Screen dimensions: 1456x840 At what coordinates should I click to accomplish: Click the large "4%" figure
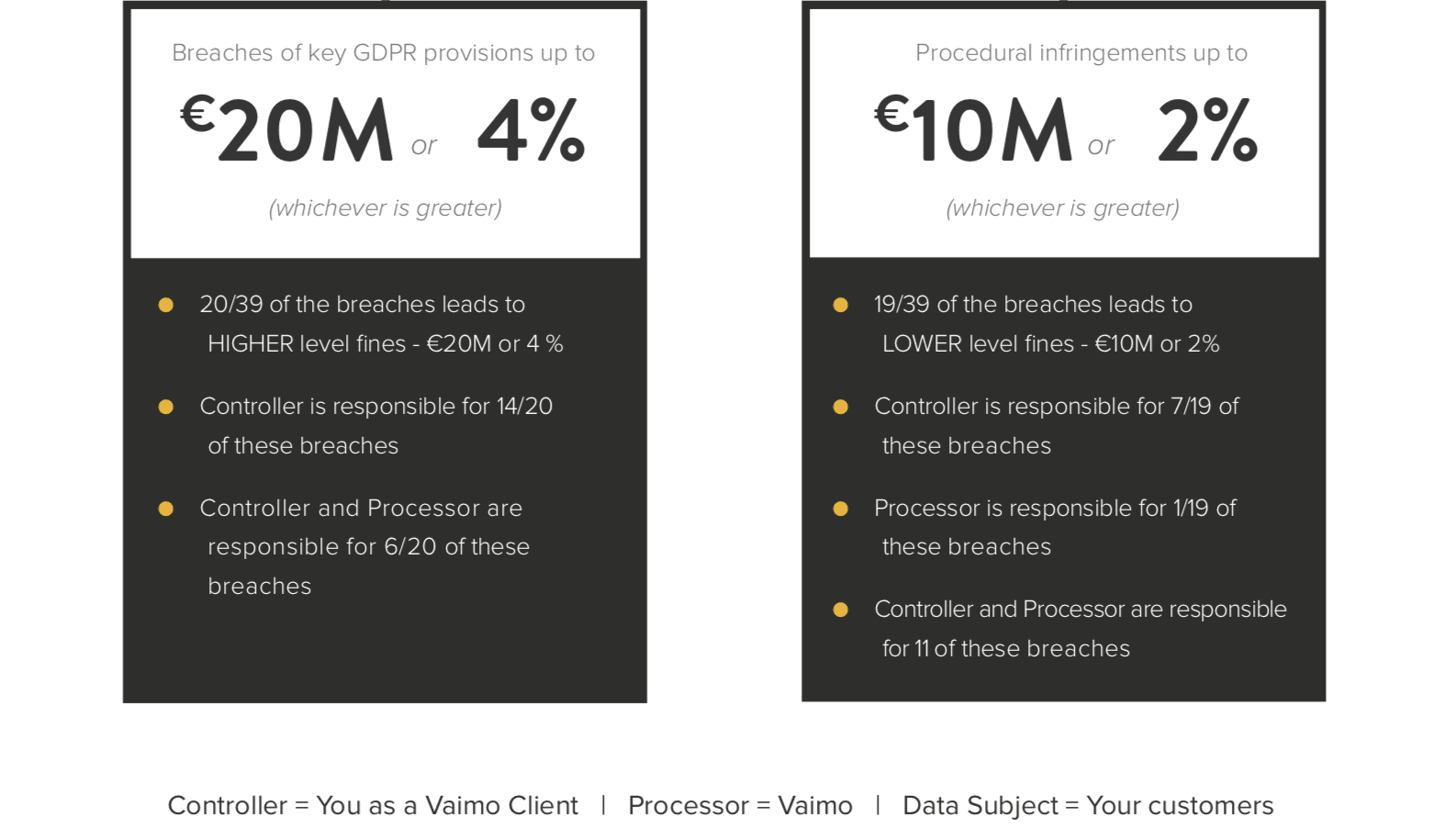point(531,130)
